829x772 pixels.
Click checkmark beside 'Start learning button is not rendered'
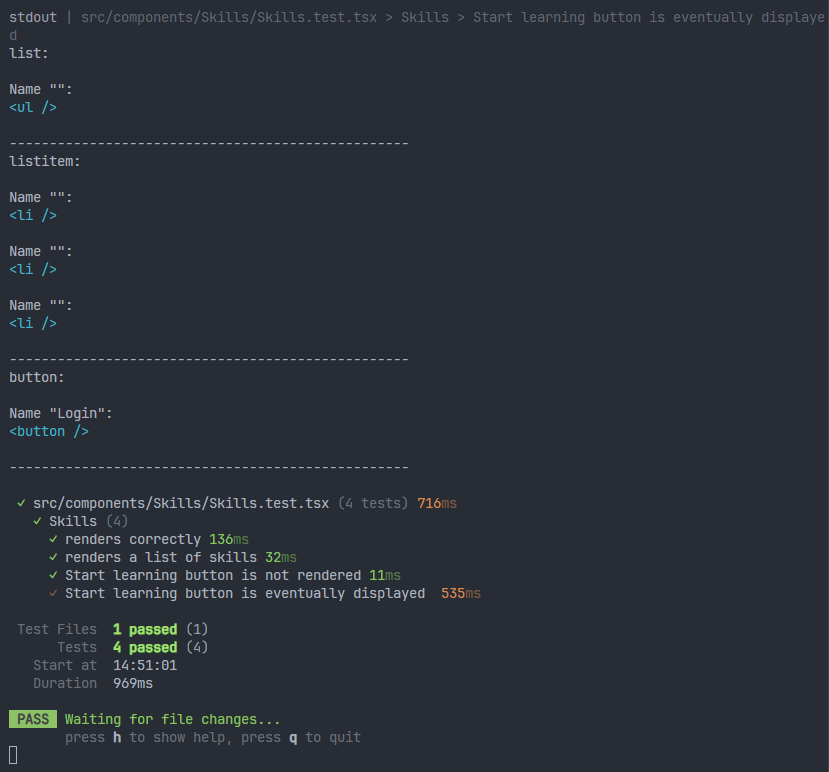[x=54, y=575]
